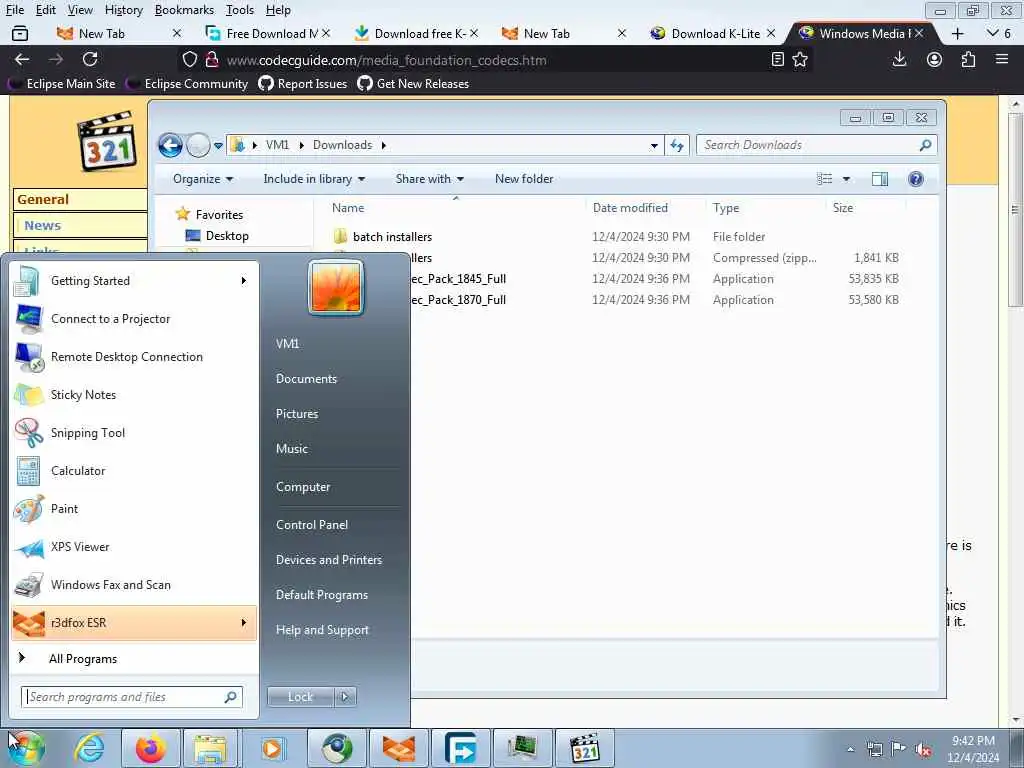Click the browser back arrow
1024x768 pixels.
[x=22, y=59]
